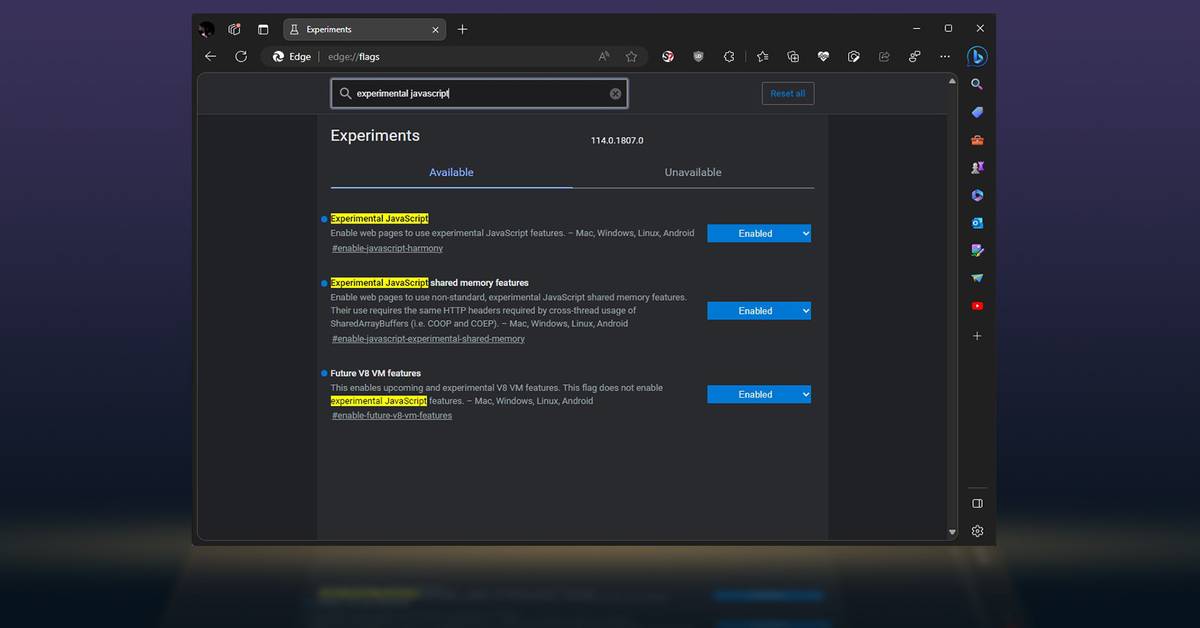
Task: Select the Available tab
Action: [451, 172]
